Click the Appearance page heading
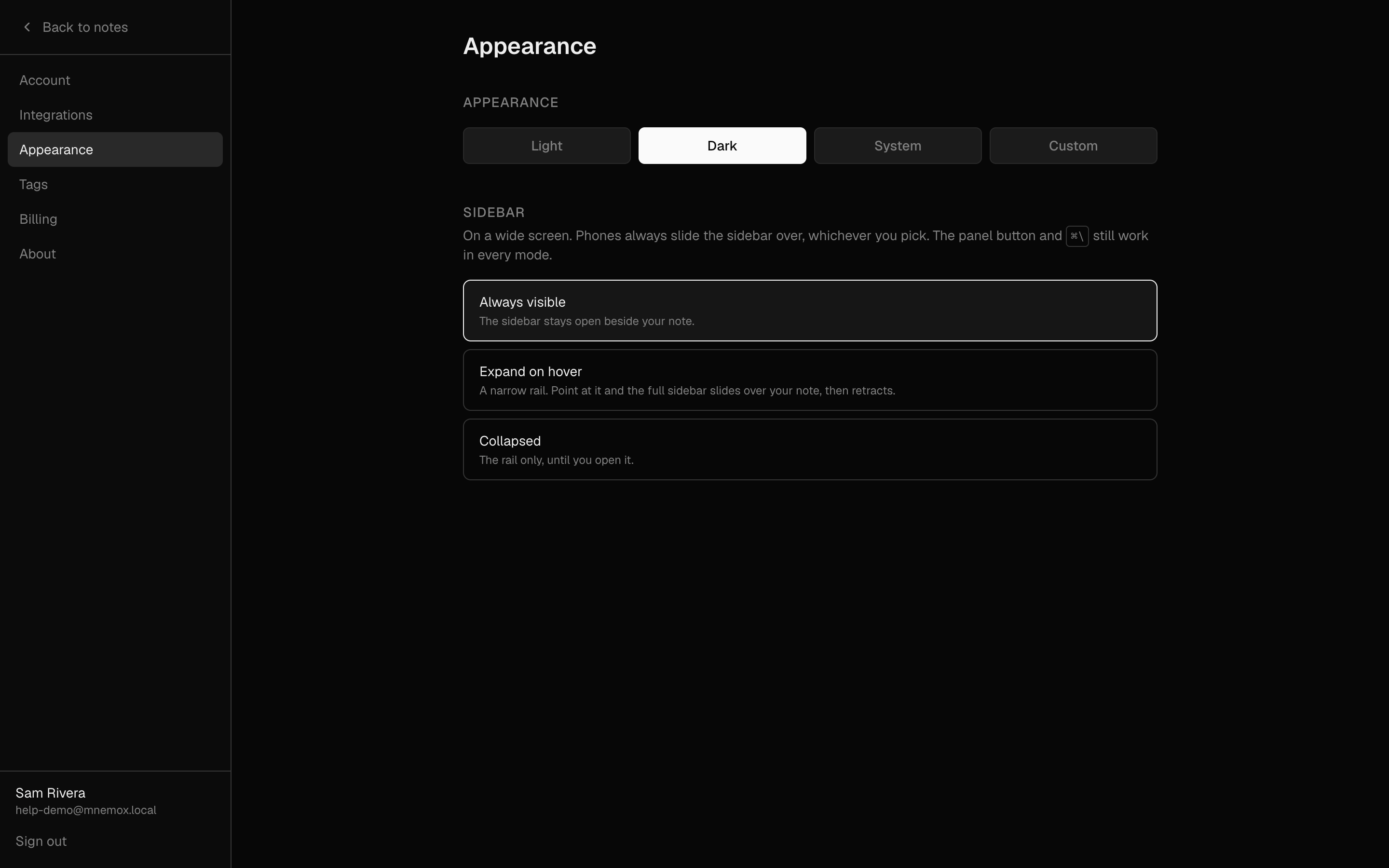The width and height of the screenshot is (1389, 868). (x=529, y=46)
